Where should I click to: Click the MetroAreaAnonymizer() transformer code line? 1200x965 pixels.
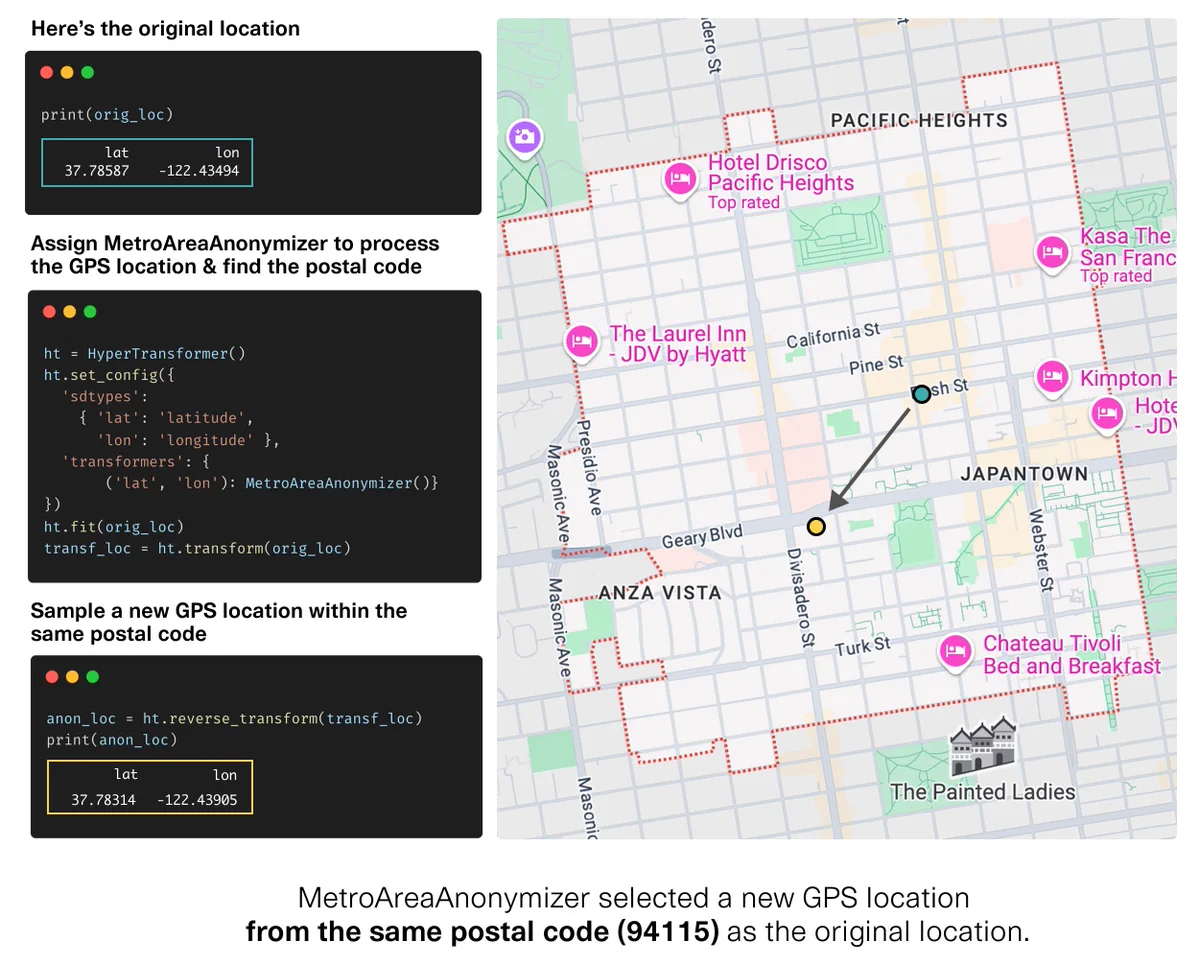click(x=271, y=484)
